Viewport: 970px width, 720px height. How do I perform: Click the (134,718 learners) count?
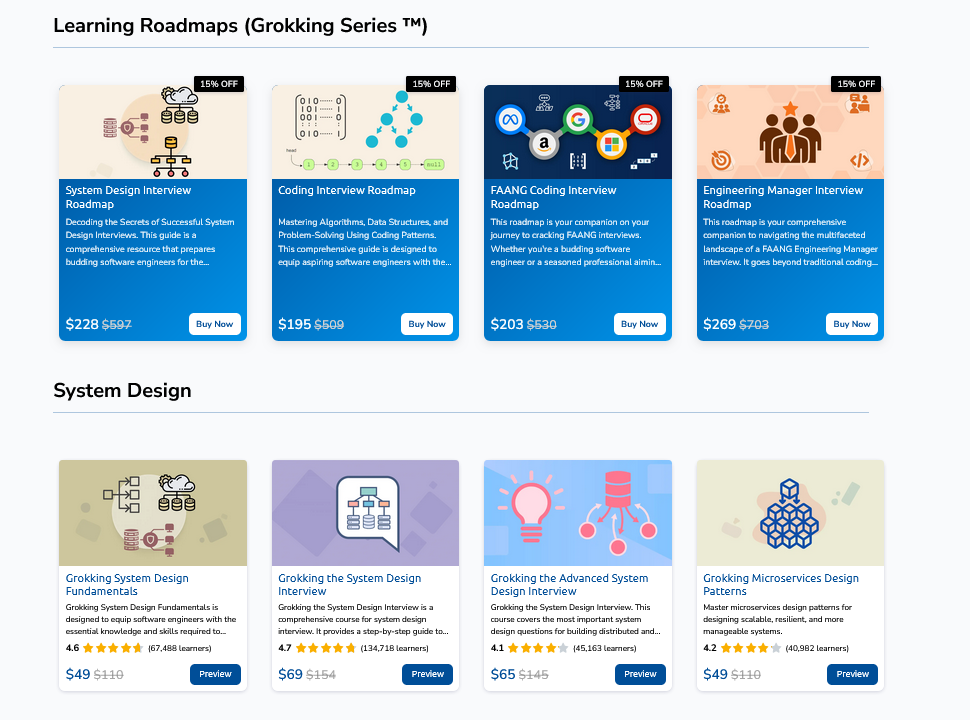395,648
